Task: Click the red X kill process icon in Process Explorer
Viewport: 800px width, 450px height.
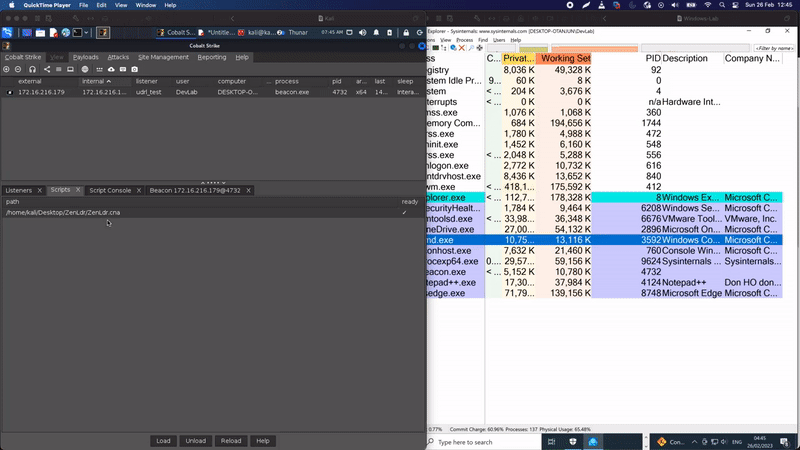Action: click(x=462, y=48)
